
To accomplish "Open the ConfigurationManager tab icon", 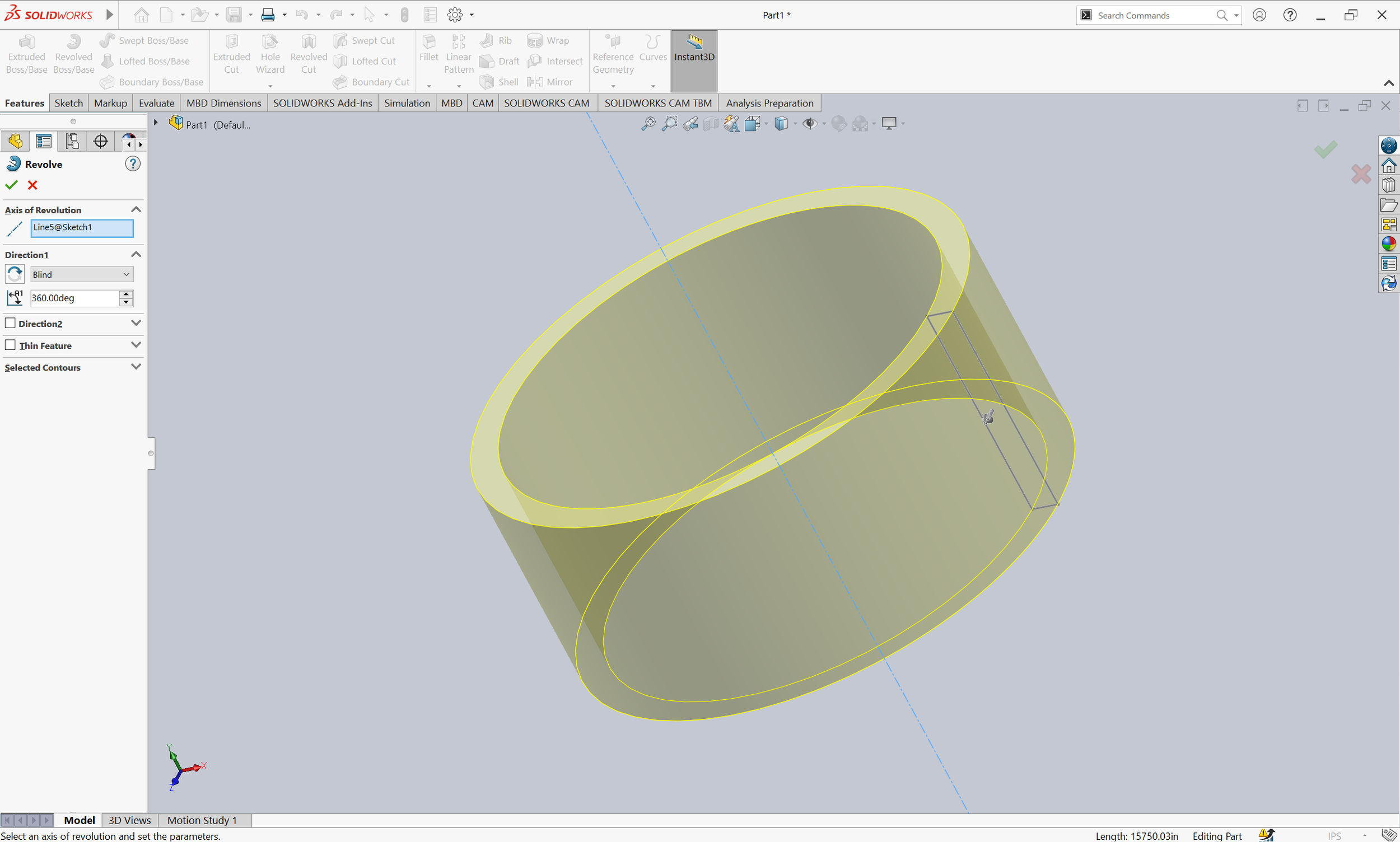I will pos(72,141).
